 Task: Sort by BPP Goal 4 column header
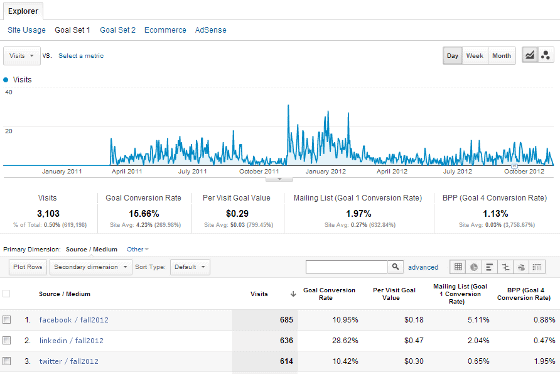tap(524, 294)
